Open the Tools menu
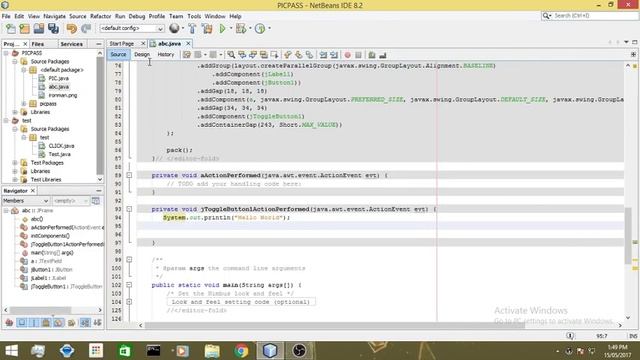This screenshot has height=360, width=640. click(194, 16)
